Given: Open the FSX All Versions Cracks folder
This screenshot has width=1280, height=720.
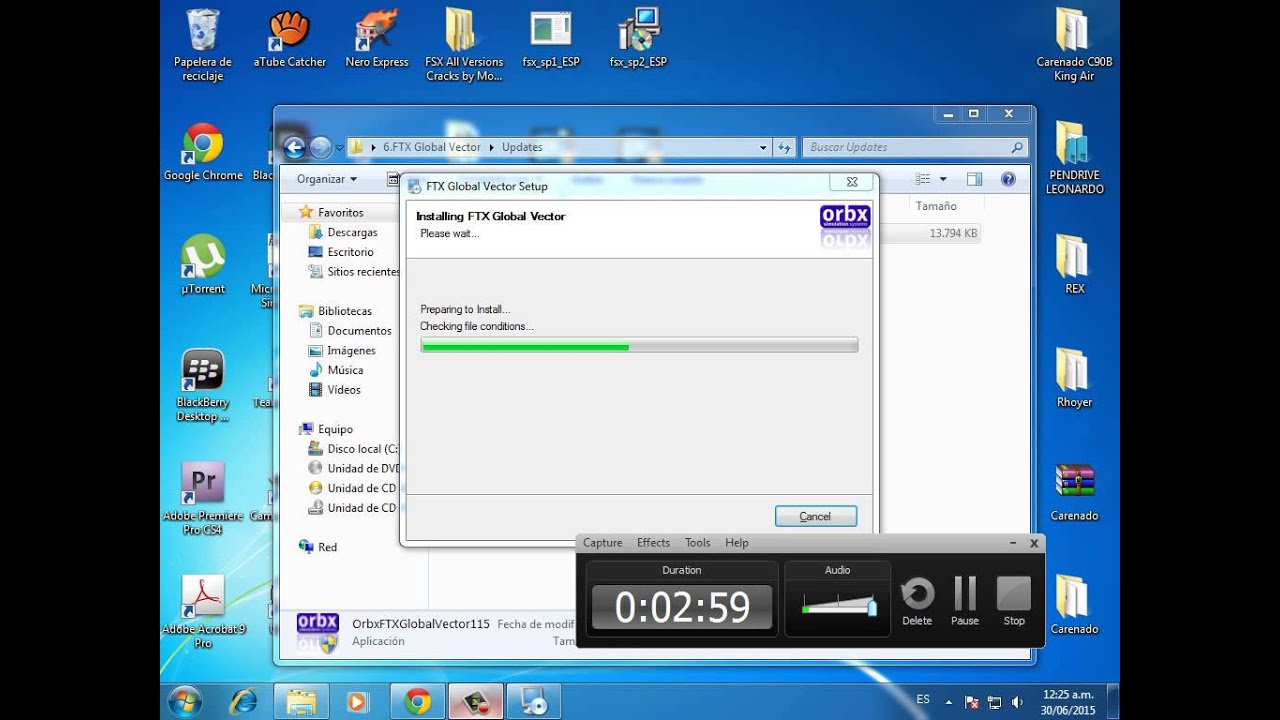Looking at the screenshot, I should point(464,45).
